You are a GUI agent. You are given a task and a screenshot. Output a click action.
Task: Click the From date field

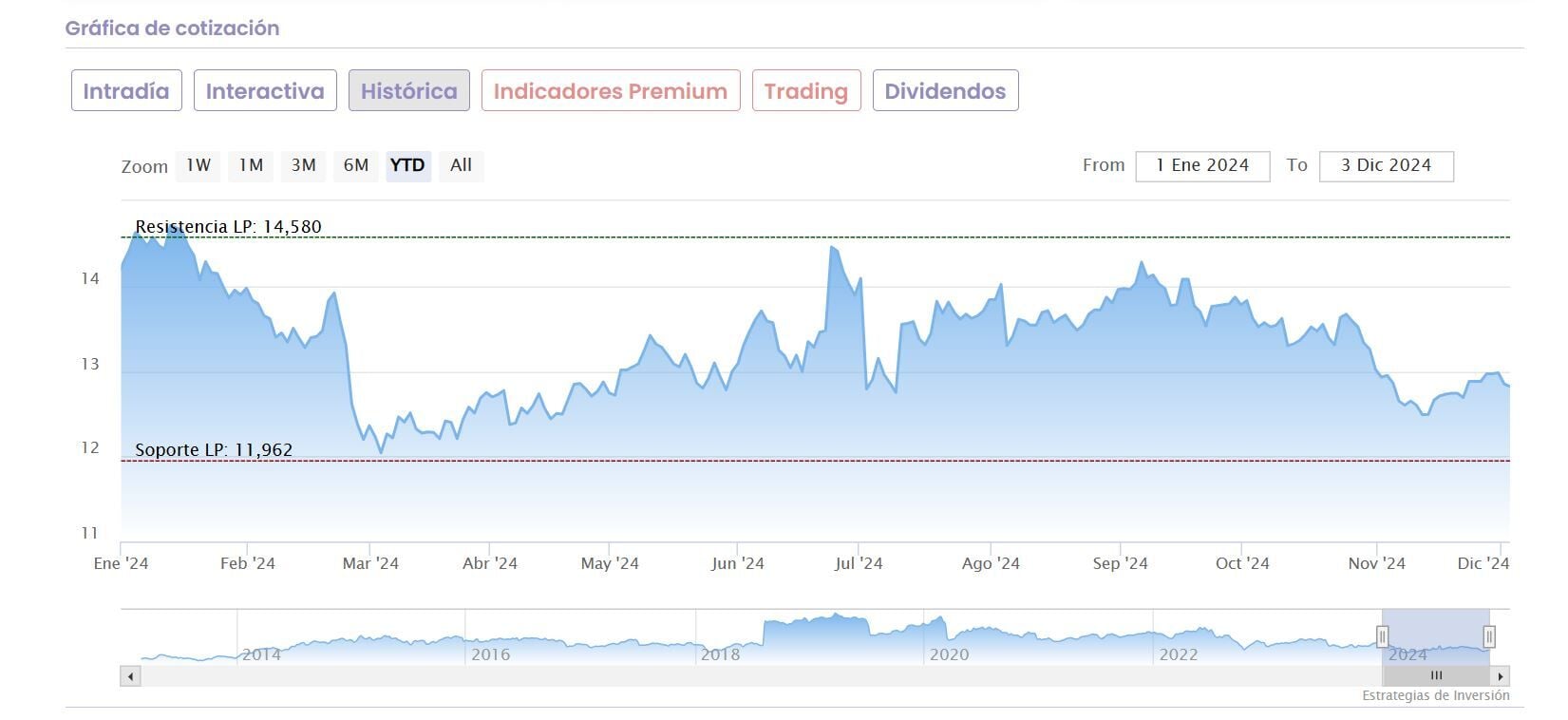coord(1202,165)
